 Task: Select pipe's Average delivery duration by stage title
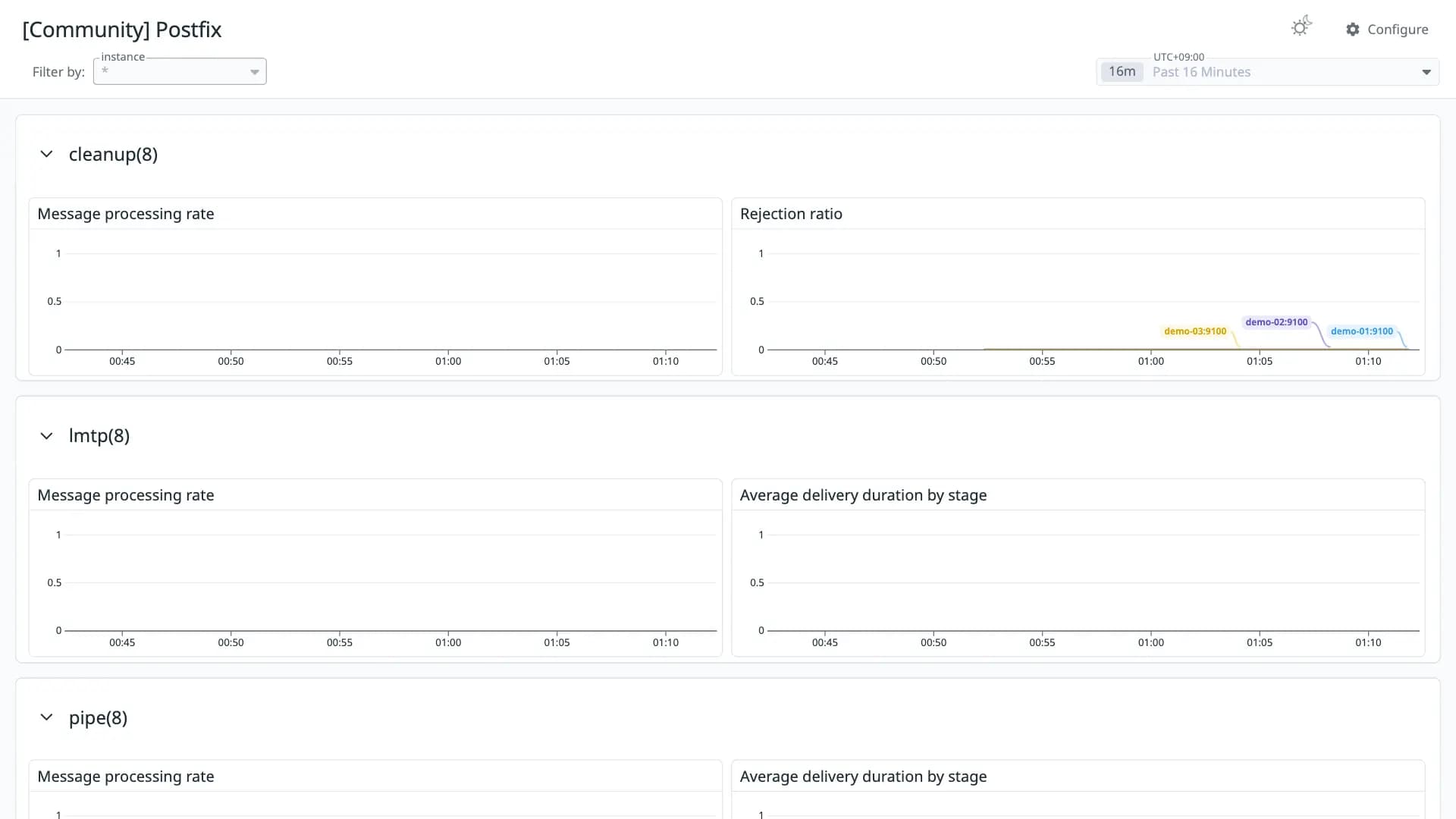[x=863, y=777]
